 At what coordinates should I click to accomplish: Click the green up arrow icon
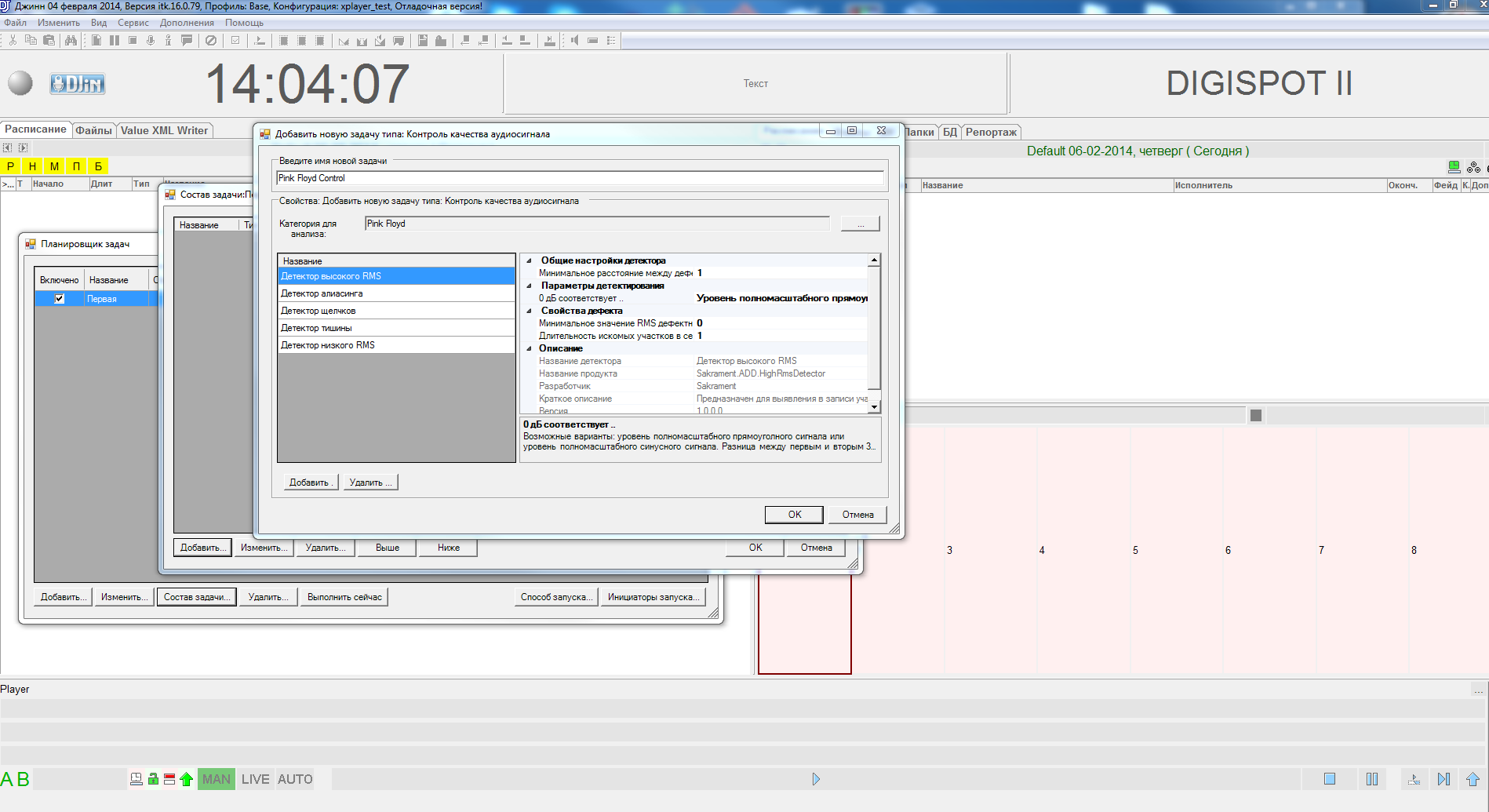pos(186,779)
